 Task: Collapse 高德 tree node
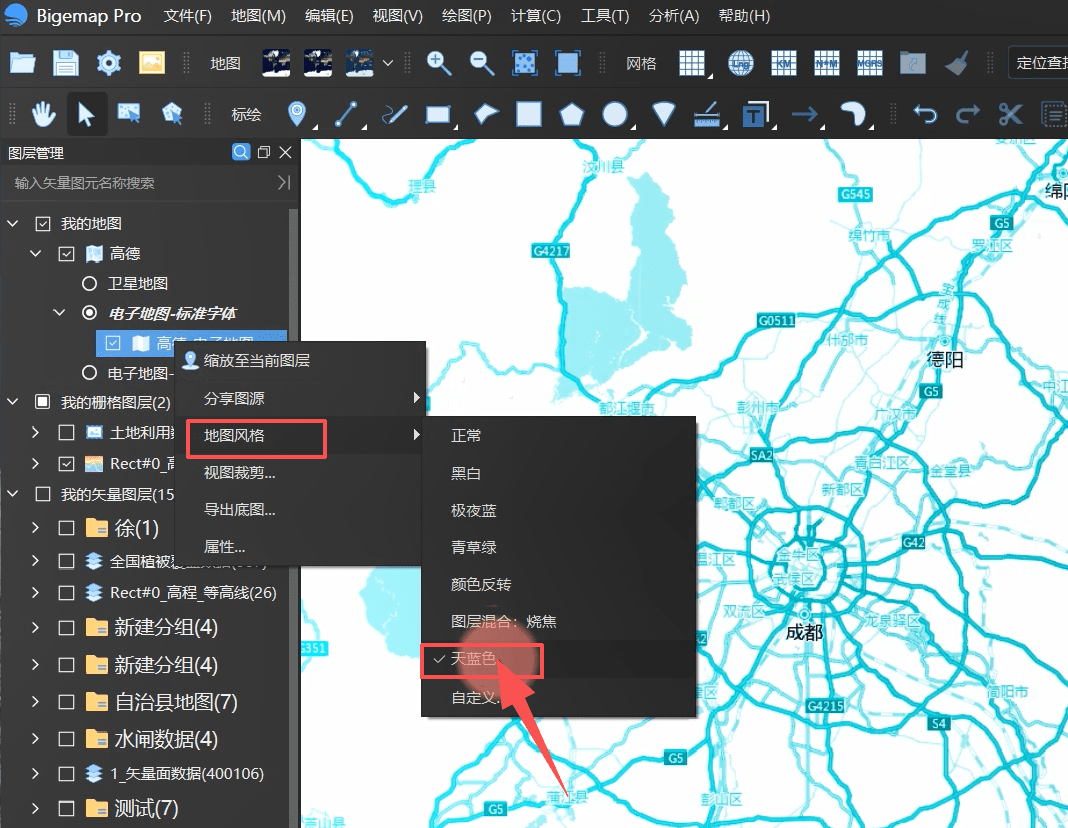pos(36,254)
